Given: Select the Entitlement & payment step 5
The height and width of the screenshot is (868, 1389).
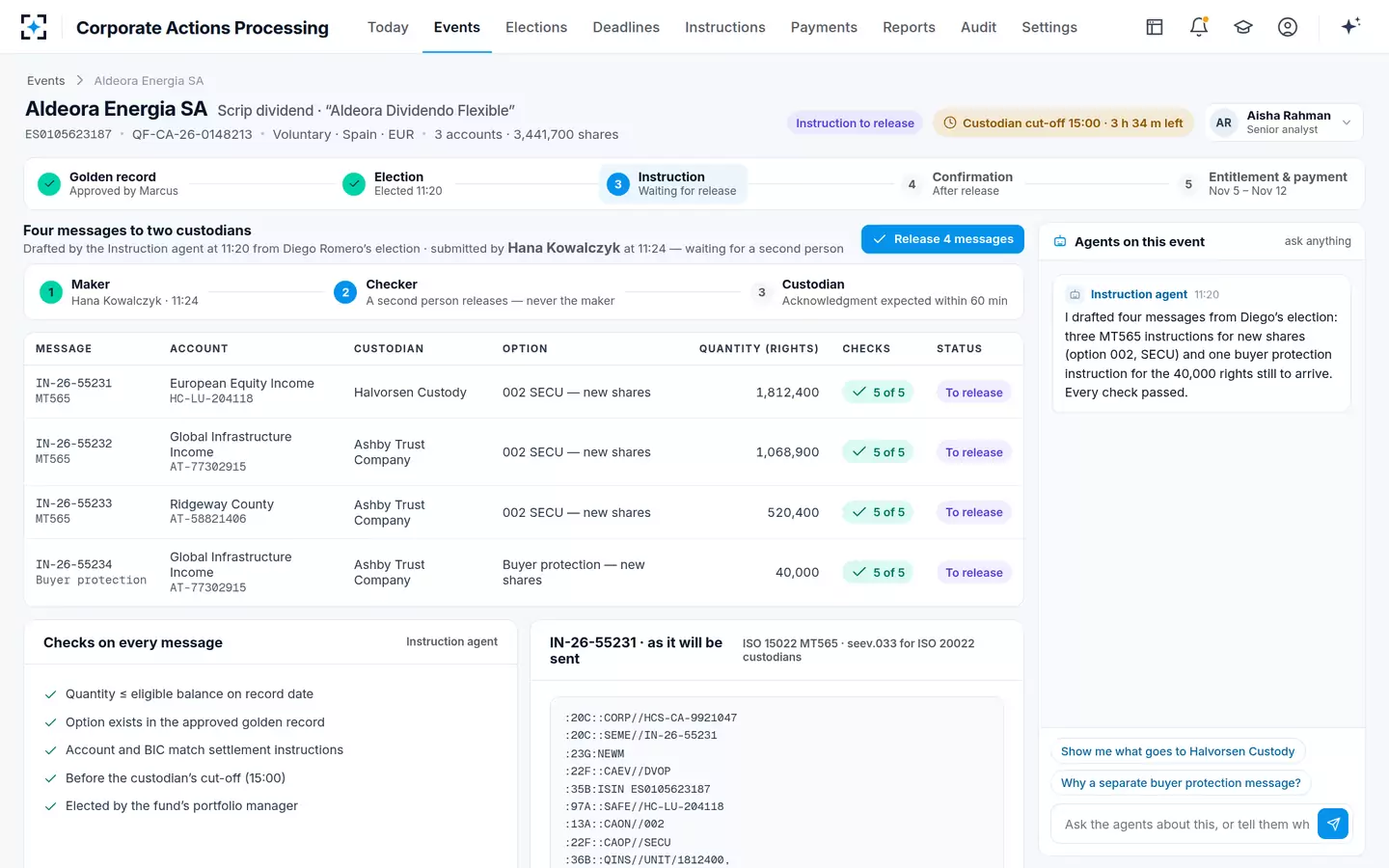Looking at the screenshot, I should pos(1264,183).
